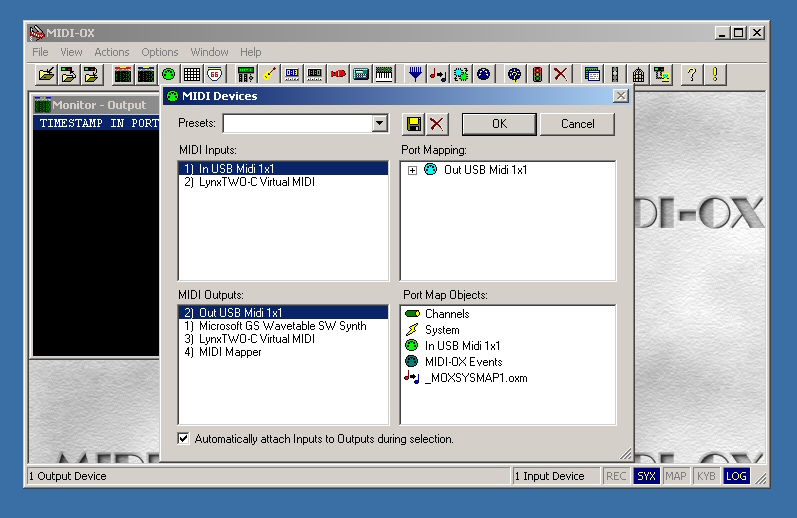Select Channels in Port Map Objects

tap(447, 314)
